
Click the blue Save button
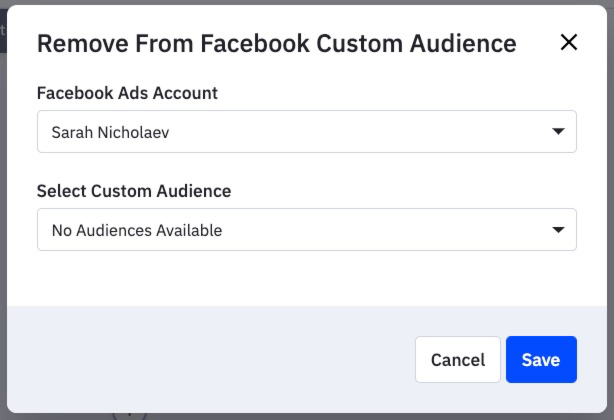(x=541, y=359)
